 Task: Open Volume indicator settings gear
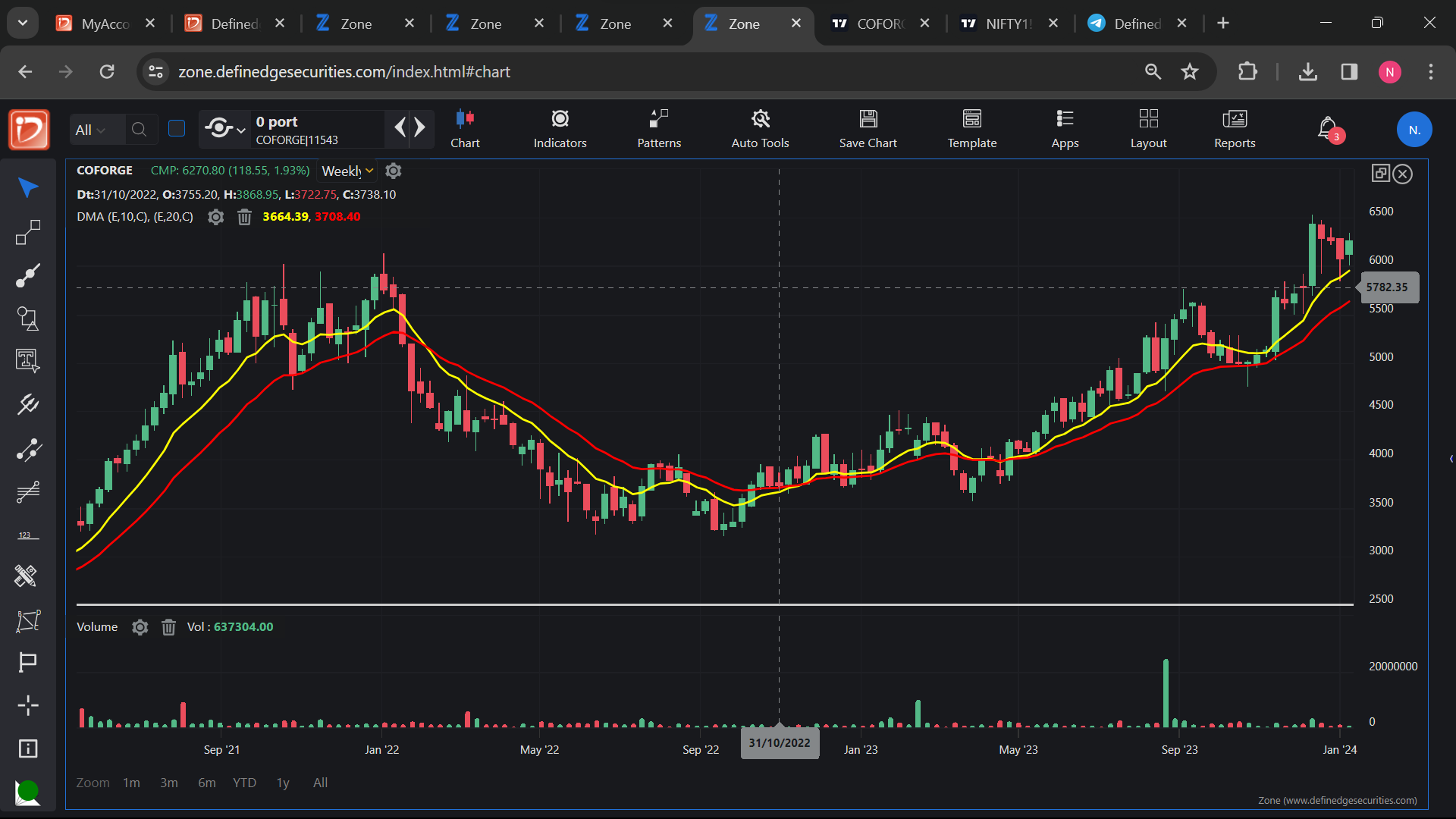tap(140, 627)
